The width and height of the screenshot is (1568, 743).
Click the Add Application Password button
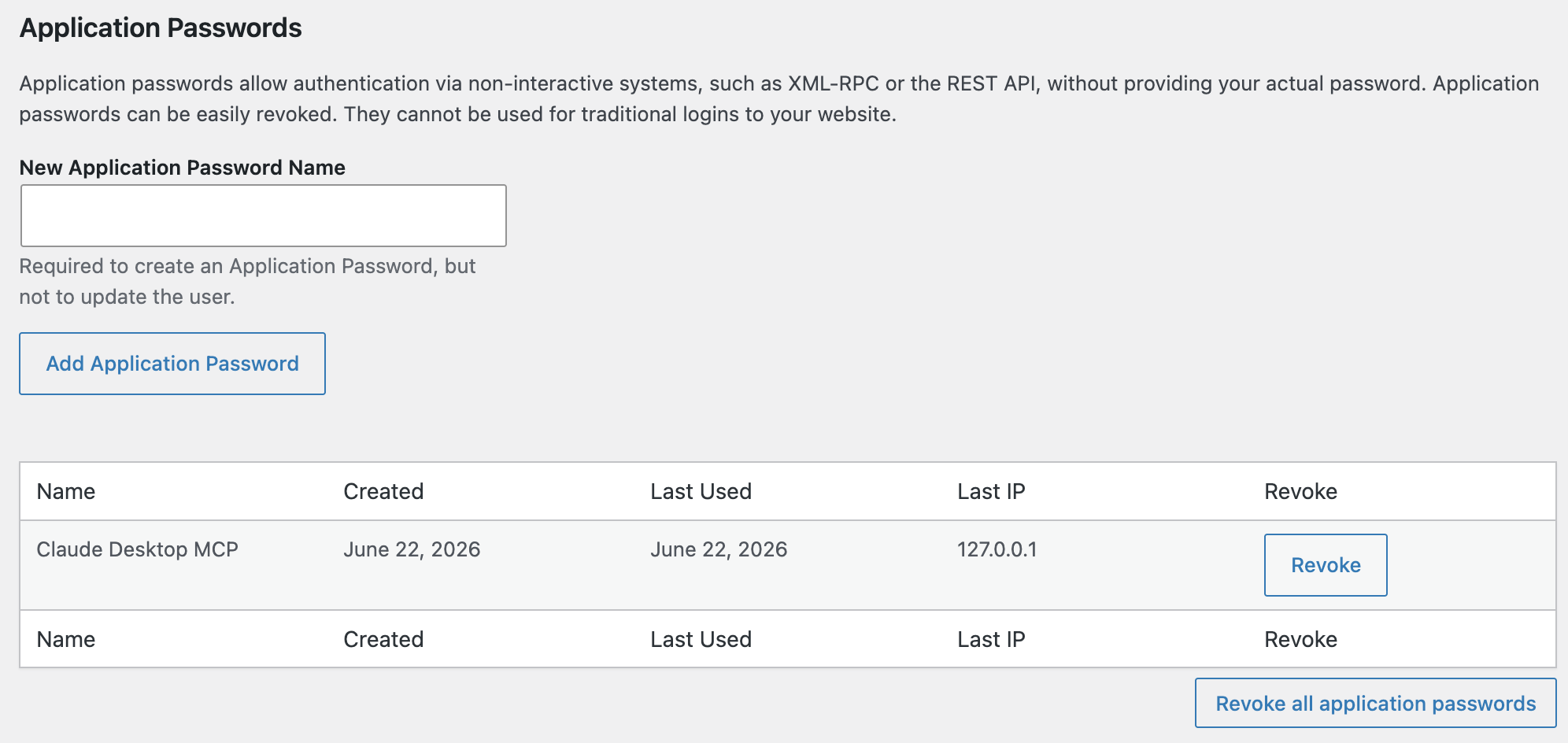[172, 364]
